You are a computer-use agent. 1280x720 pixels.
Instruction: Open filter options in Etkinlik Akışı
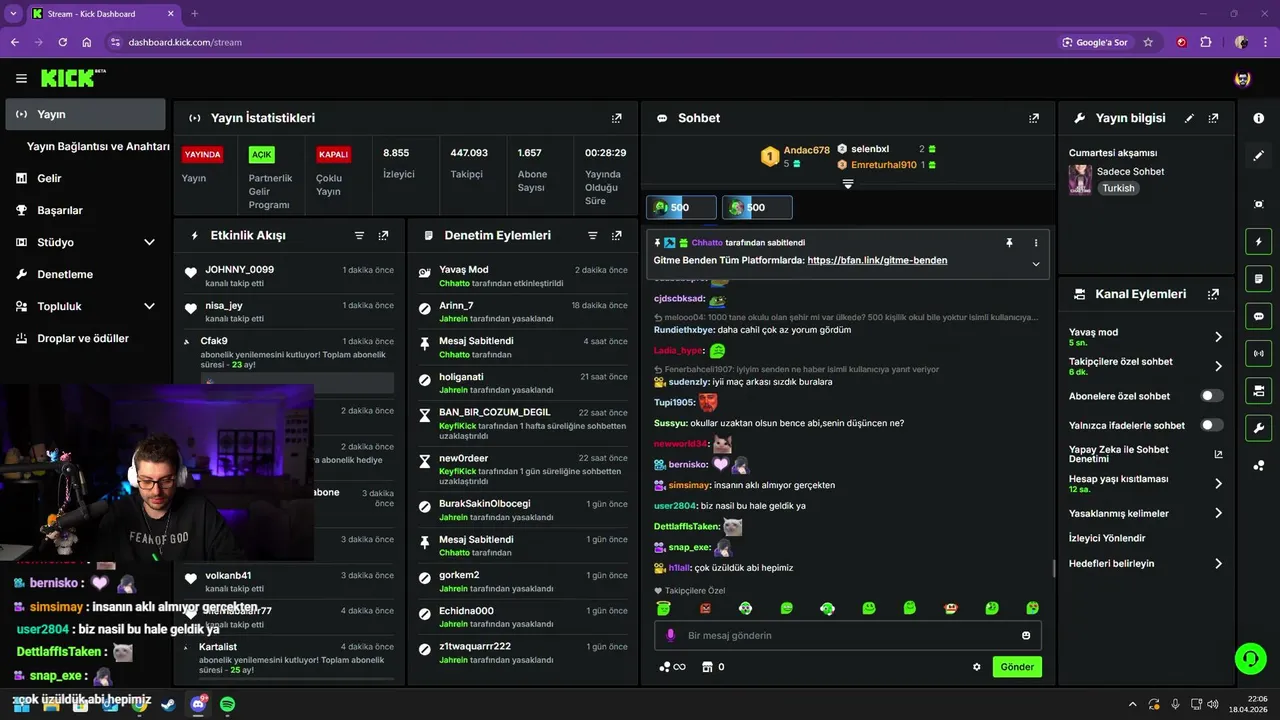359,236
